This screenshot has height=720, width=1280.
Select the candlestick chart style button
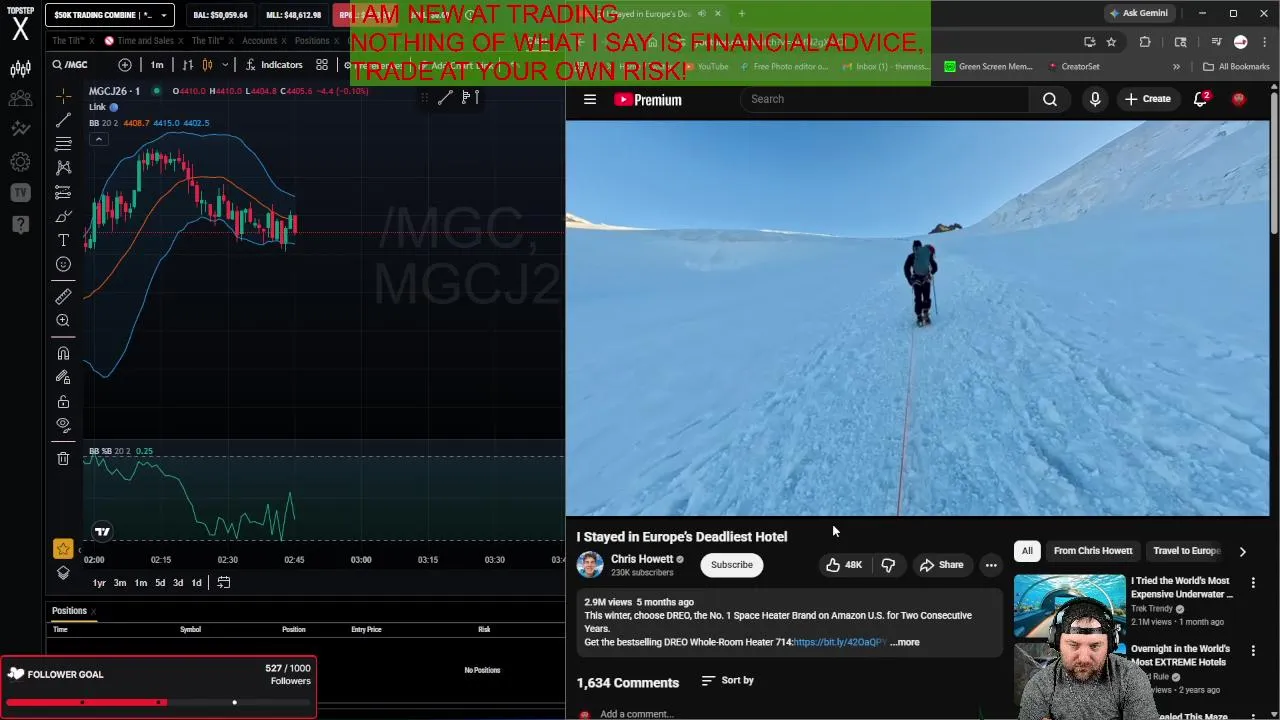coord(207,64)
